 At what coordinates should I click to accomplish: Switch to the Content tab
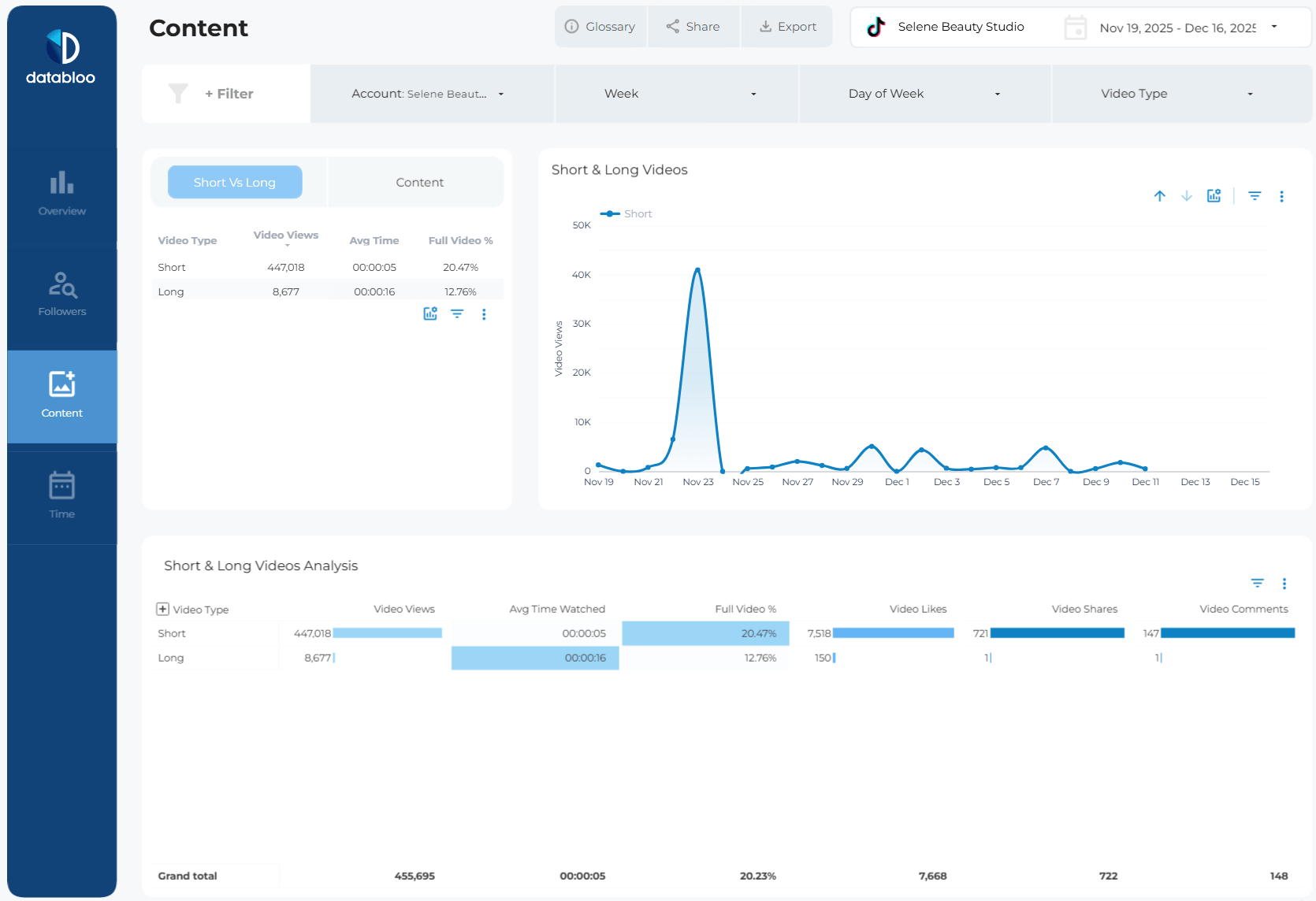(418, 182)
